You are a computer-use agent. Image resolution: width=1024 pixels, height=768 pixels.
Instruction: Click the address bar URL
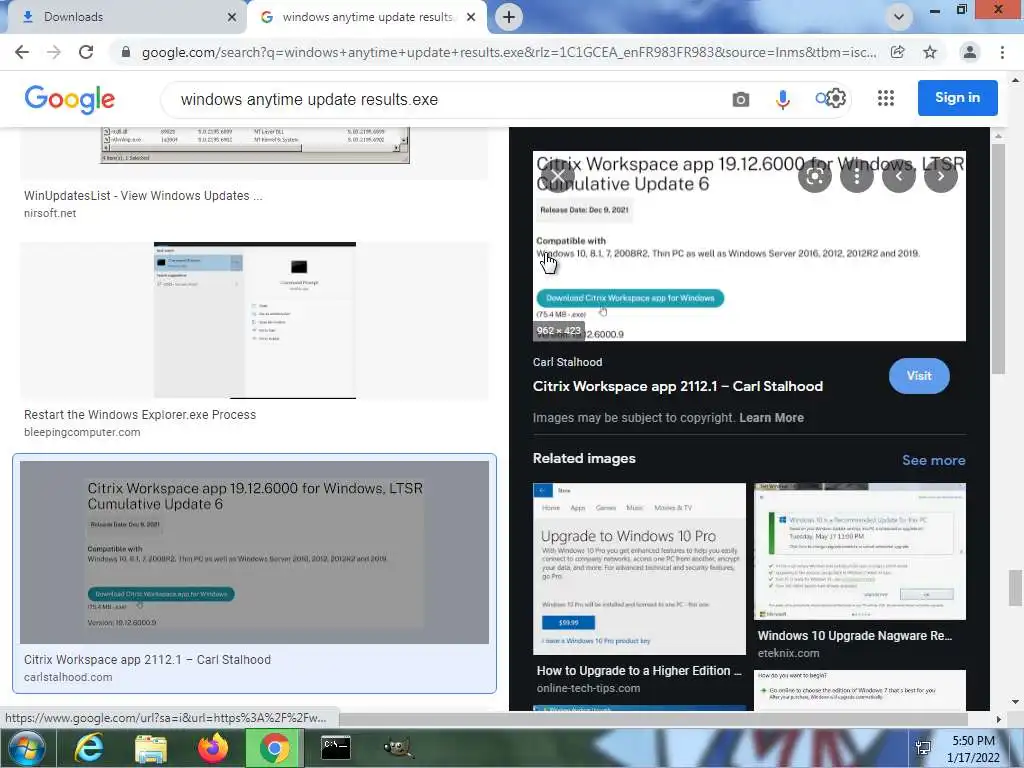click(x=509, y=52)
